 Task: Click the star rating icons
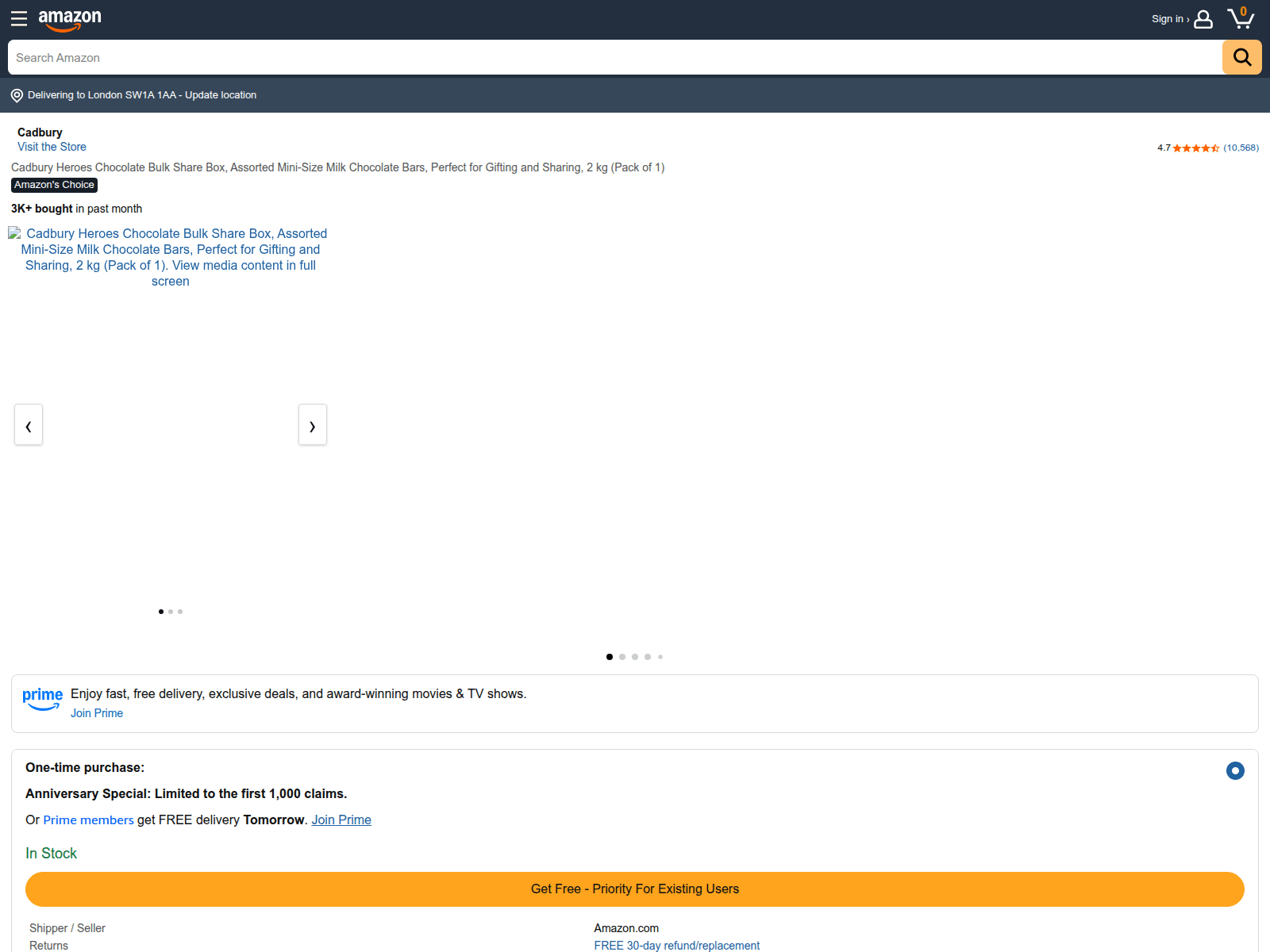pos(1195,148)
